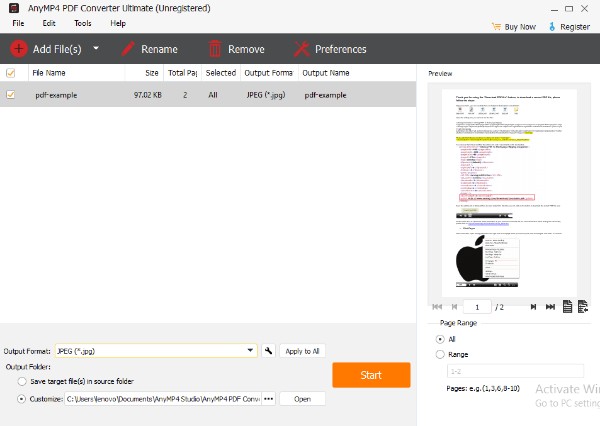Viewport: 600px width, 426px height.
Task: Click the preview page number field
Action: pos(477,307)
